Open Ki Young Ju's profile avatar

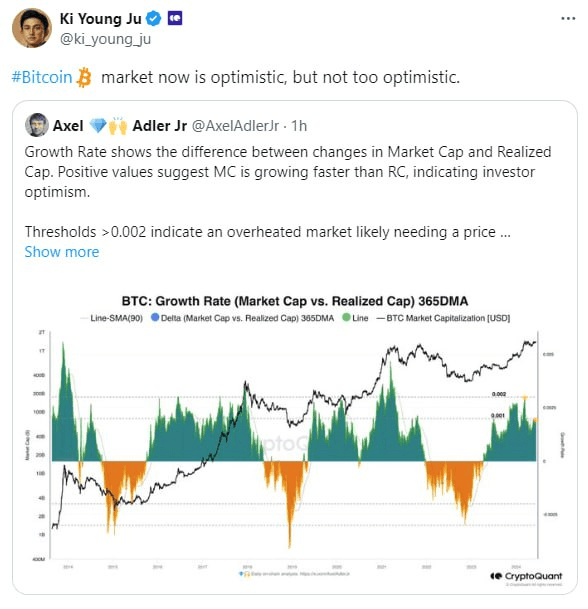click(31, 28)
